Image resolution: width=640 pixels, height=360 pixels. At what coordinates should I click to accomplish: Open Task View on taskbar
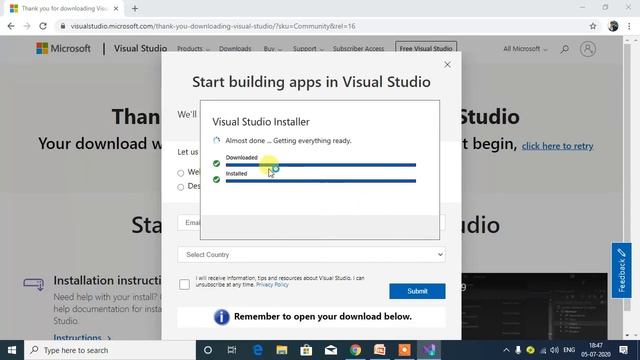tap(232, 350)
